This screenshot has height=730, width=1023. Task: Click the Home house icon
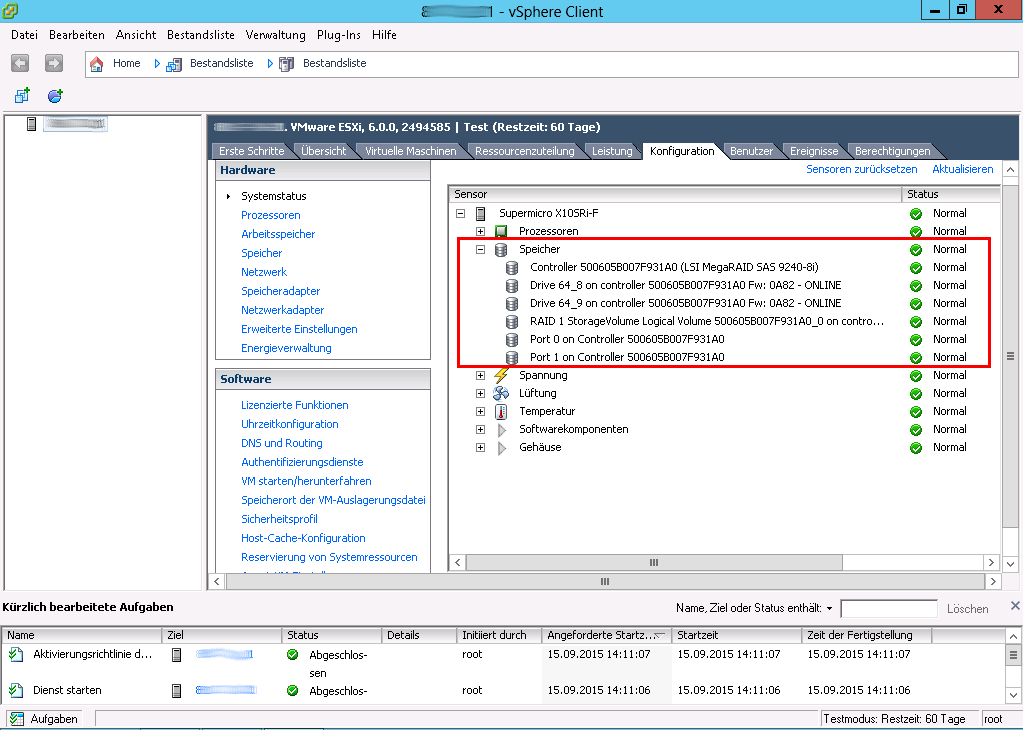[97, 64]
